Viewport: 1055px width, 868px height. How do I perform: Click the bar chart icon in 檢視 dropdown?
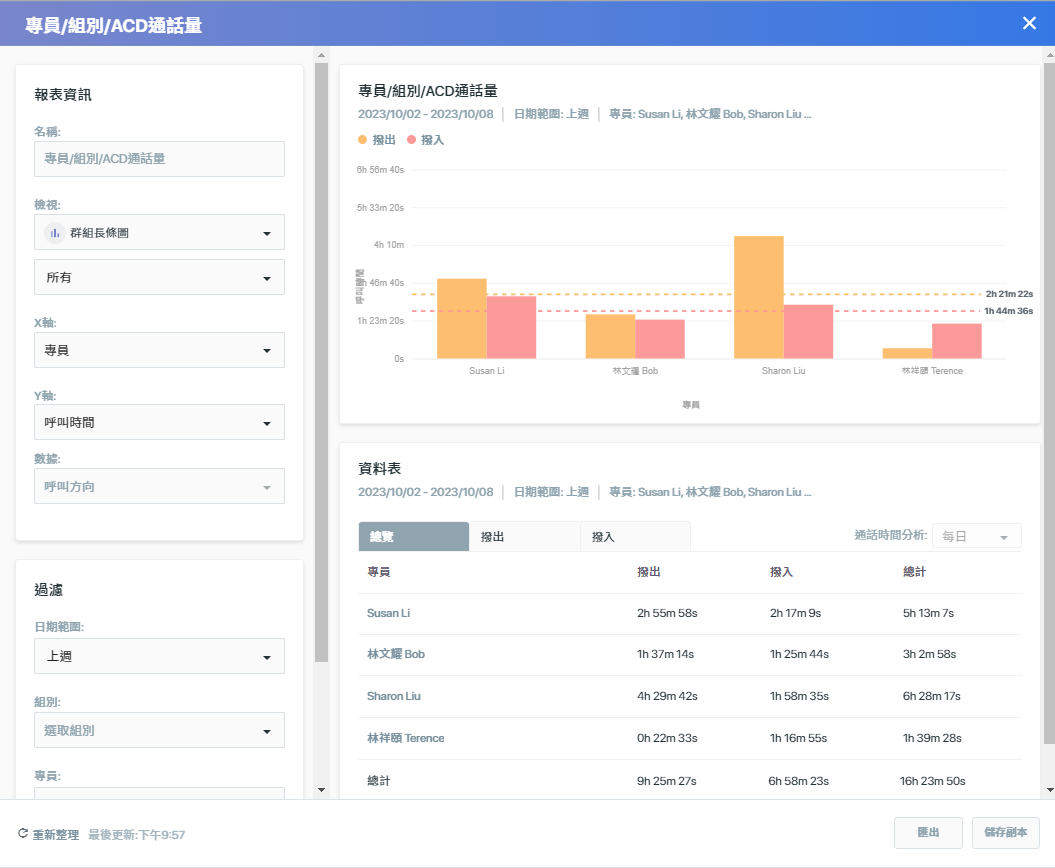[54, 233]
